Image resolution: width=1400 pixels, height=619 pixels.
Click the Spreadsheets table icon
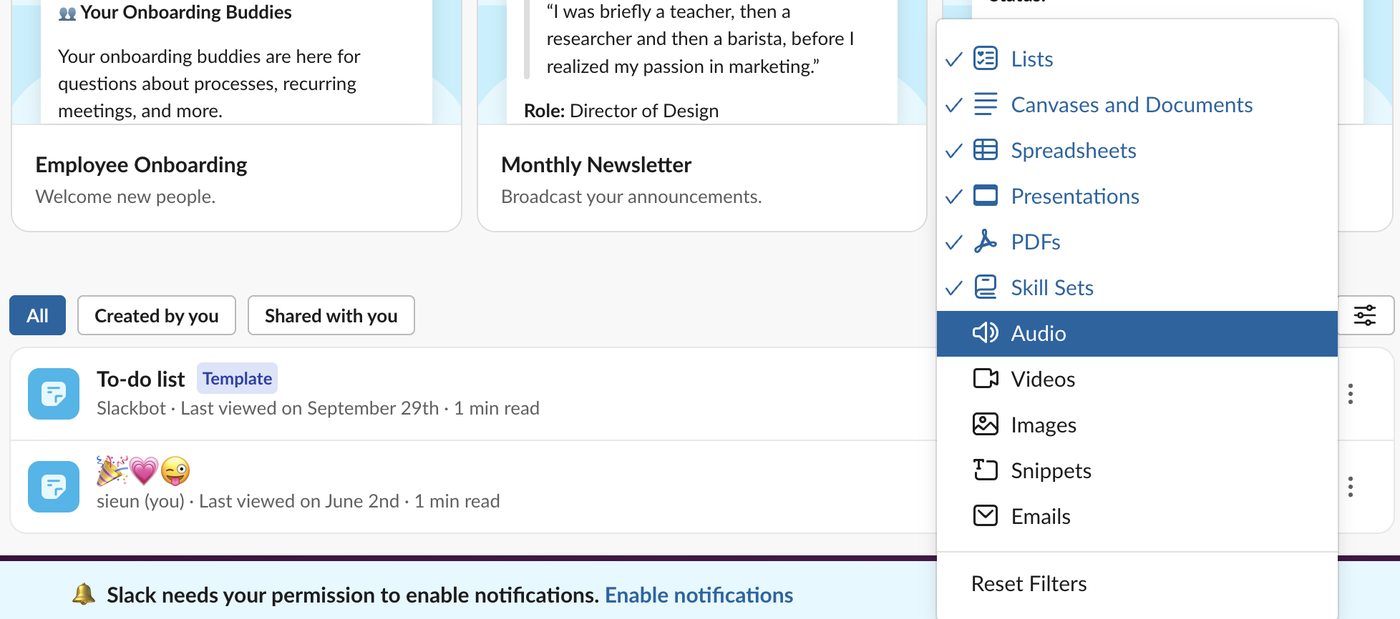985,150
